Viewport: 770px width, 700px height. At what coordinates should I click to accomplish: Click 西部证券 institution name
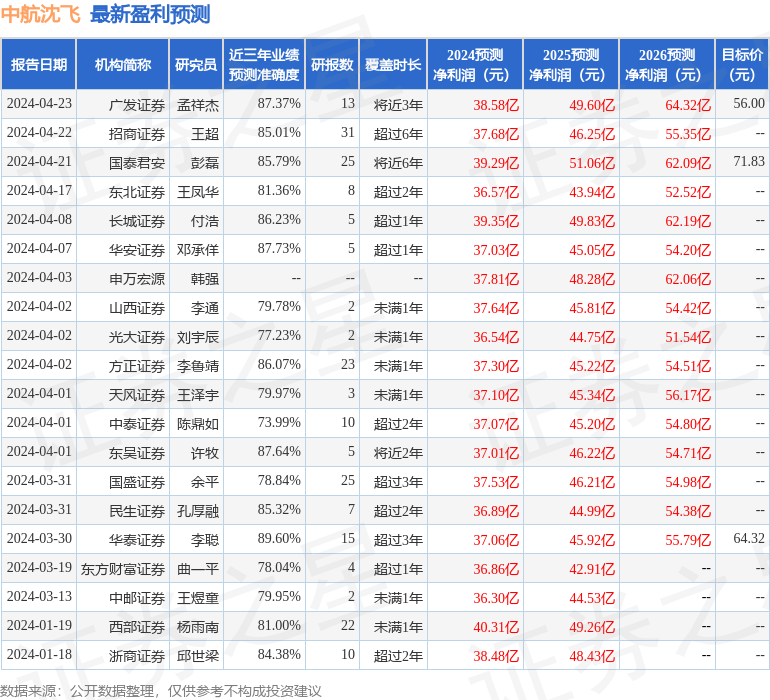pyautogui.click(x=137, y=627)
